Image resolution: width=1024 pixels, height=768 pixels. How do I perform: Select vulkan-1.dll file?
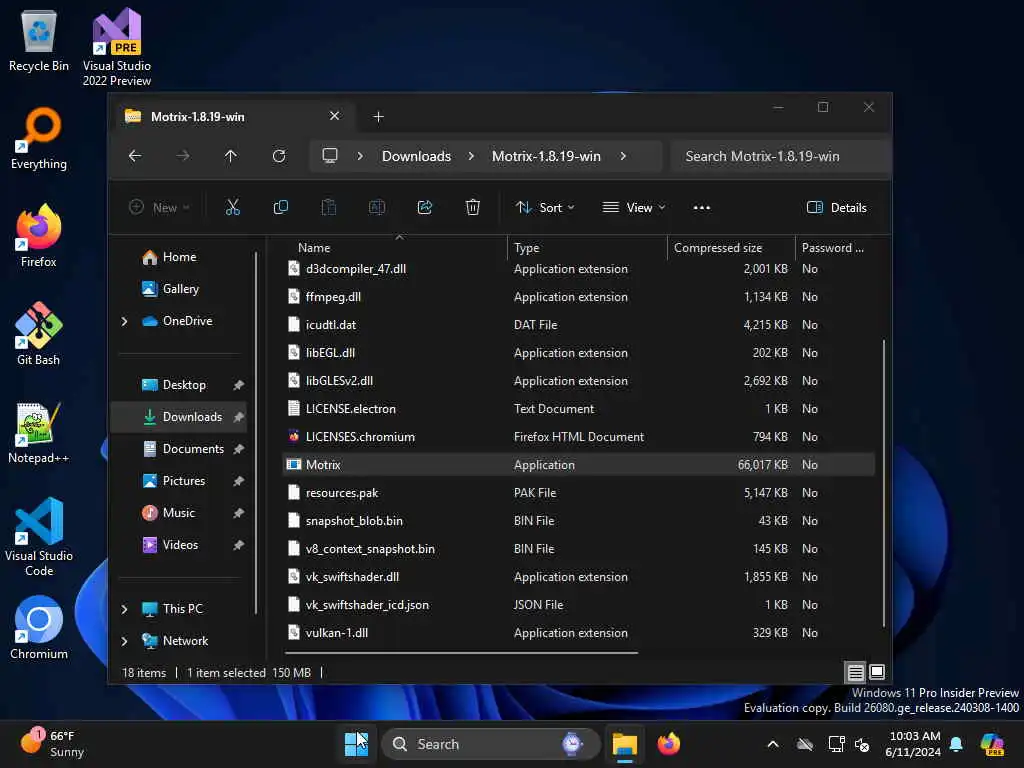coord(578,632)
